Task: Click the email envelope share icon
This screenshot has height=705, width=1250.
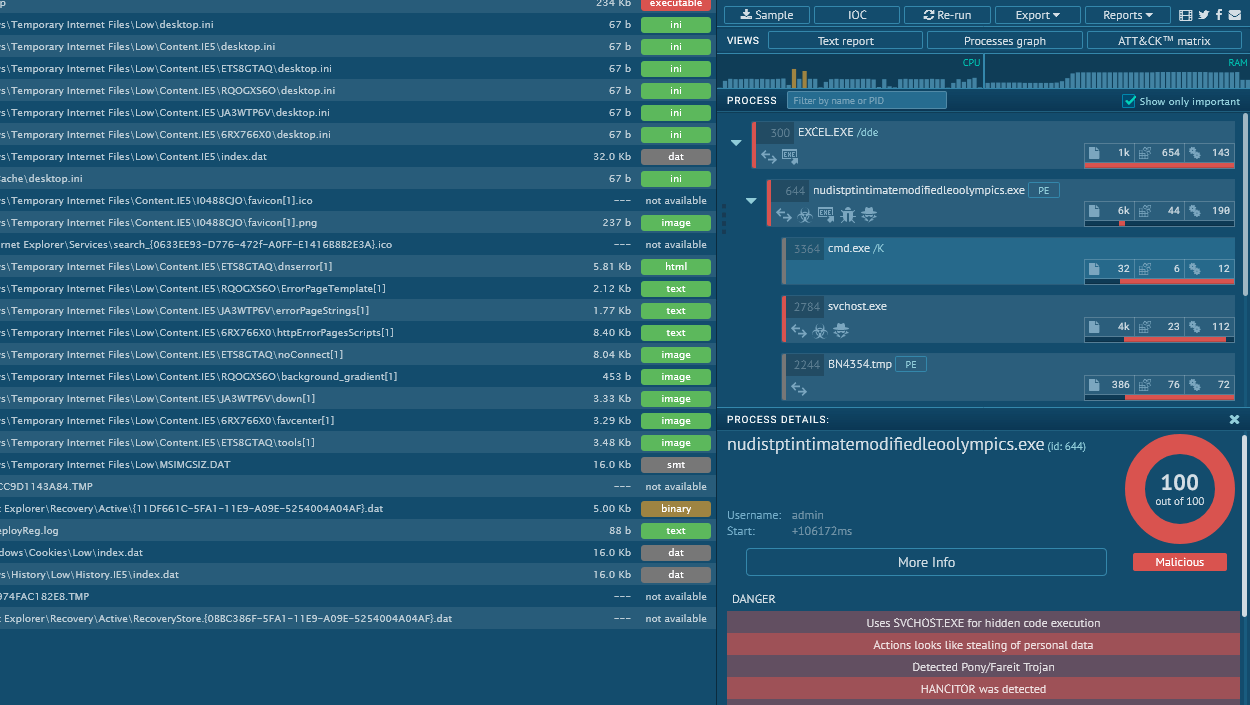Action: pyautogui.click(x=1234, y=15)
